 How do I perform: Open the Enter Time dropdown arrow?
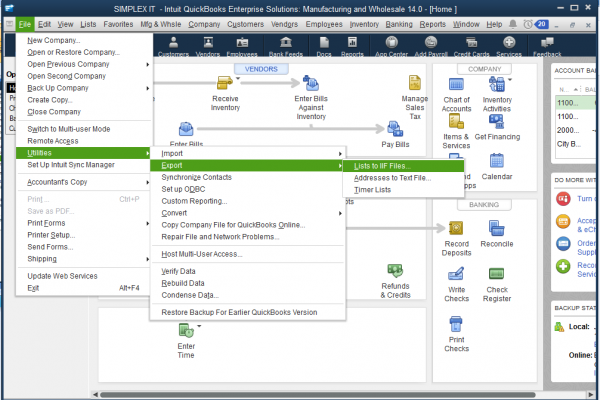(199, 326)
